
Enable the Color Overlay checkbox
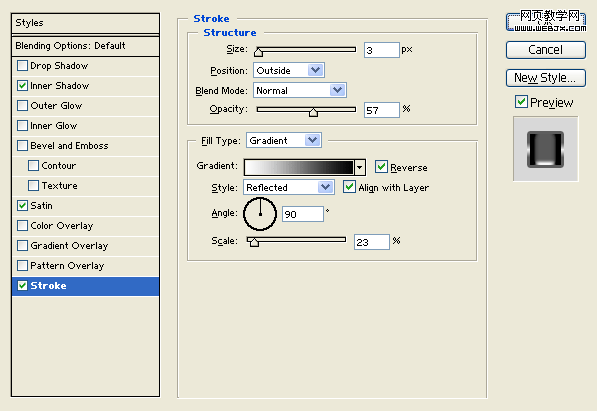tap(22, 225)
